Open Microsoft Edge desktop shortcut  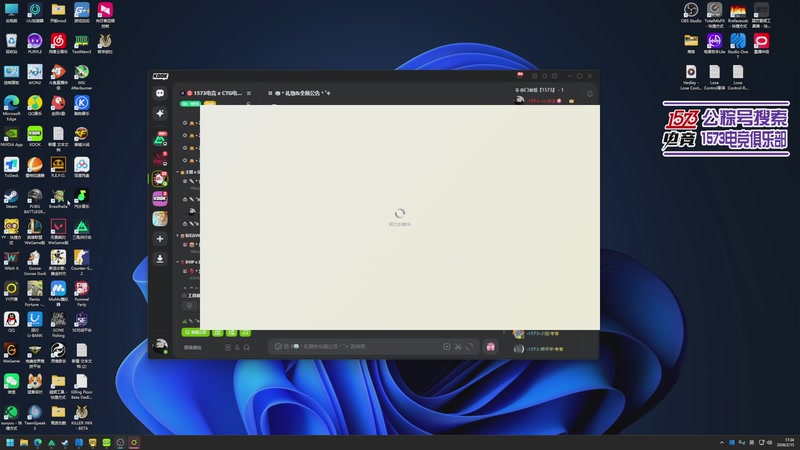click(x=11, y=108)
